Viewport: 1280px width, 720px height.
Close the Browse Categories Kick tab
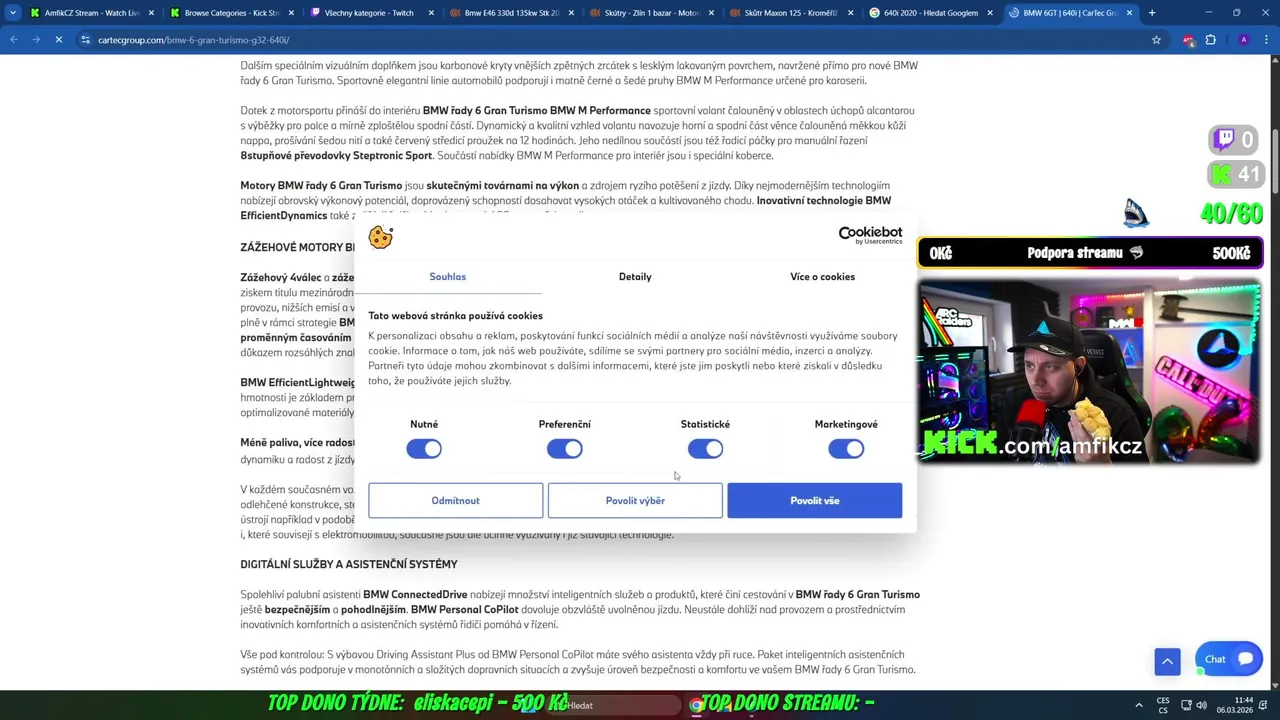tap(292, 13)
